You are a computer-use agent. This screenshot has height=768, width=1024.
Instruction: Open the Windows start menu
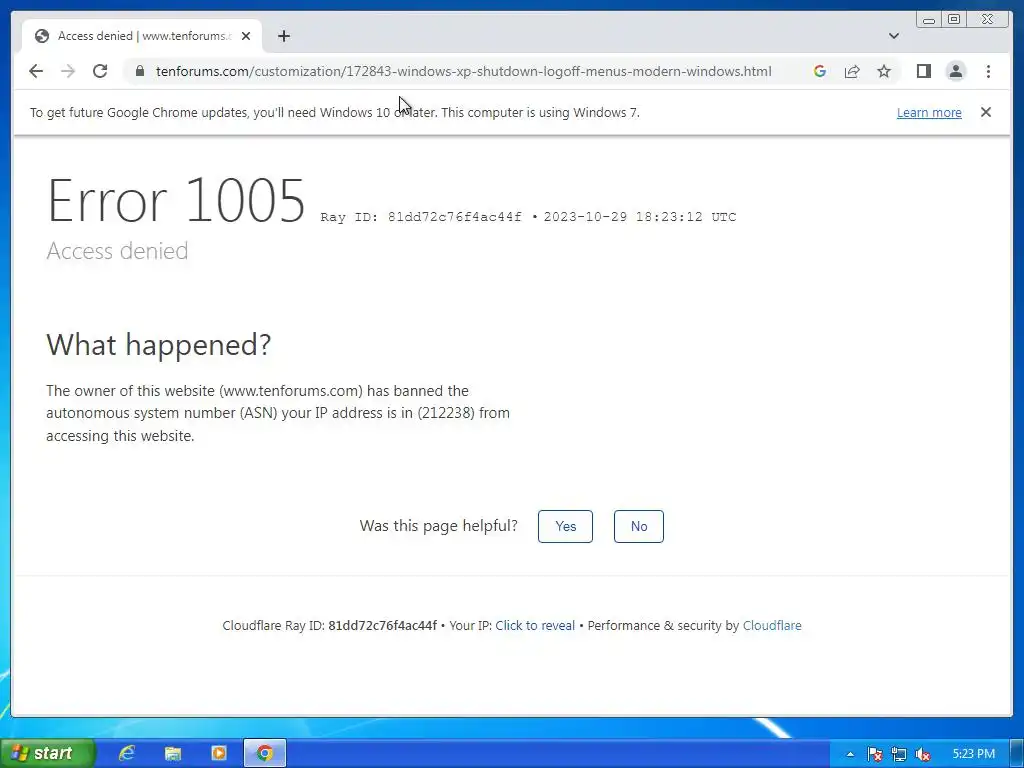tap(47, 753)
